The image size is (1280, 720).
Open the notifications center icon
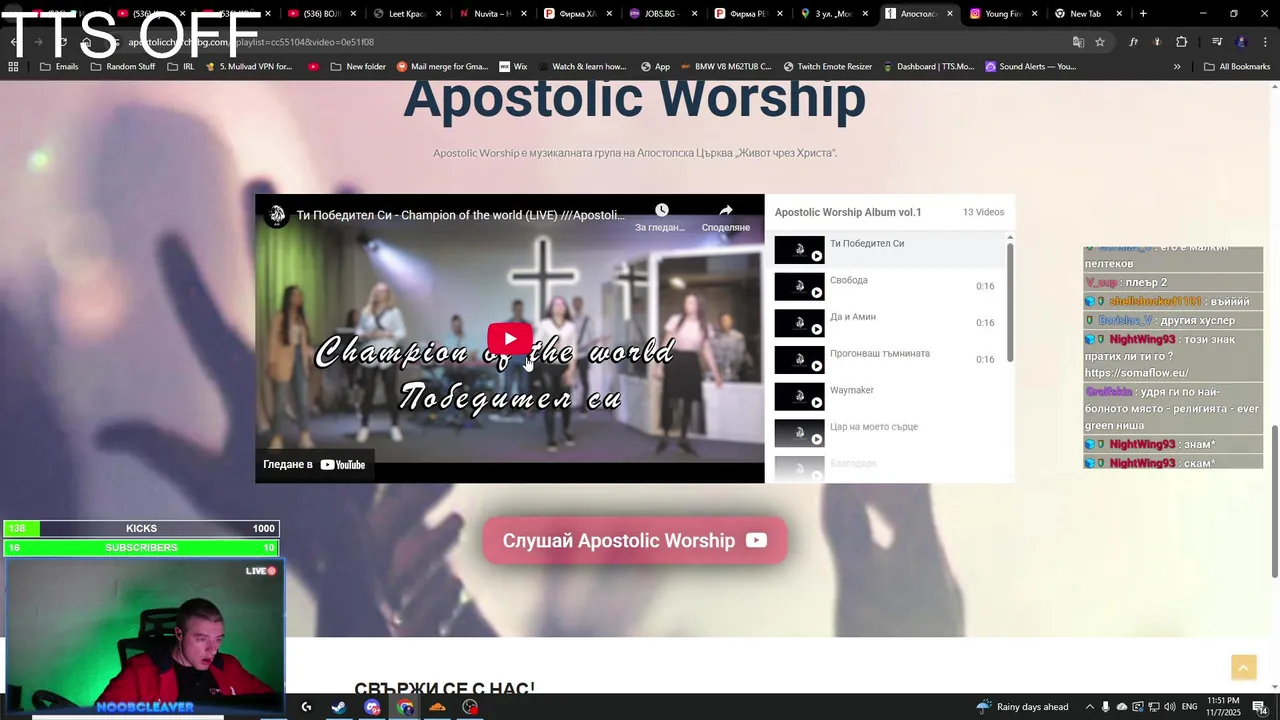tap(1259, 707)
